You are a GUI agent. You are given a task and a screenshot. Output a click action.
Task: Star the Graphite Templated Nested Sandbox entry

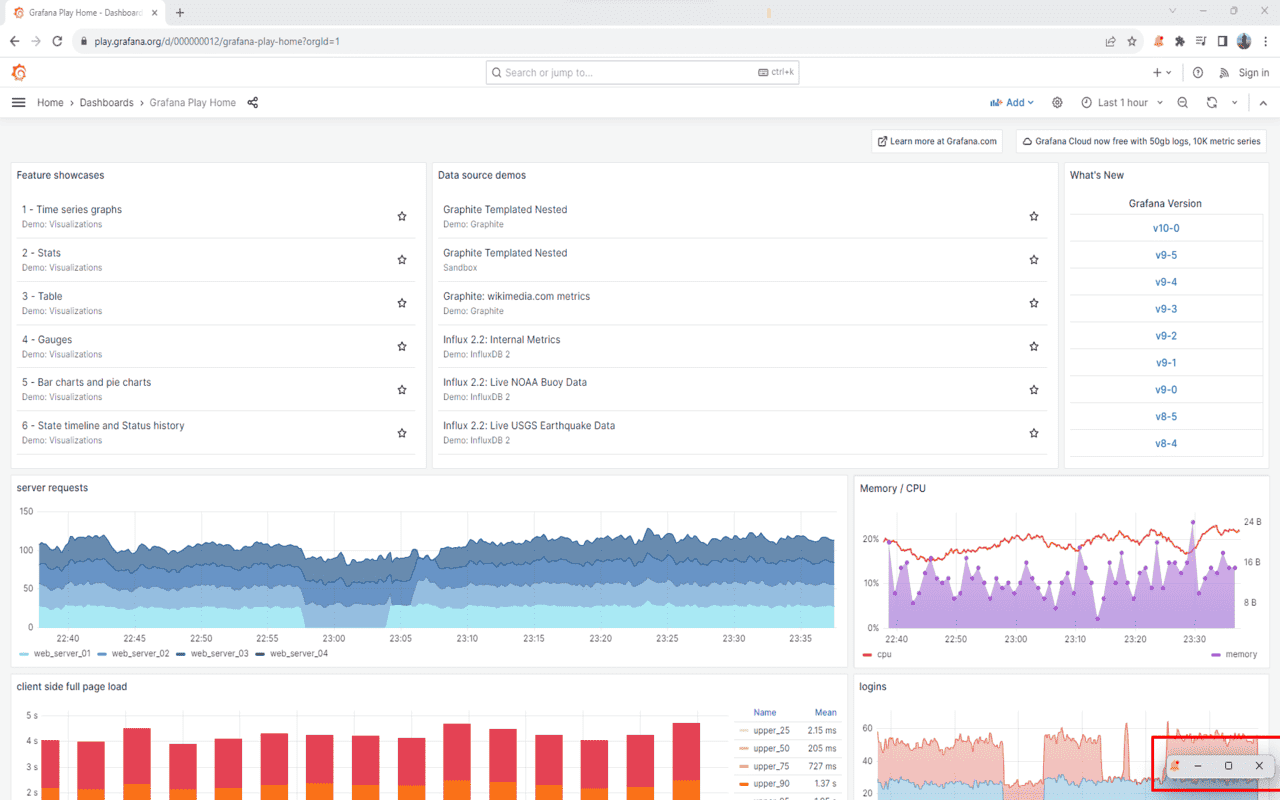pos(1034,260)
